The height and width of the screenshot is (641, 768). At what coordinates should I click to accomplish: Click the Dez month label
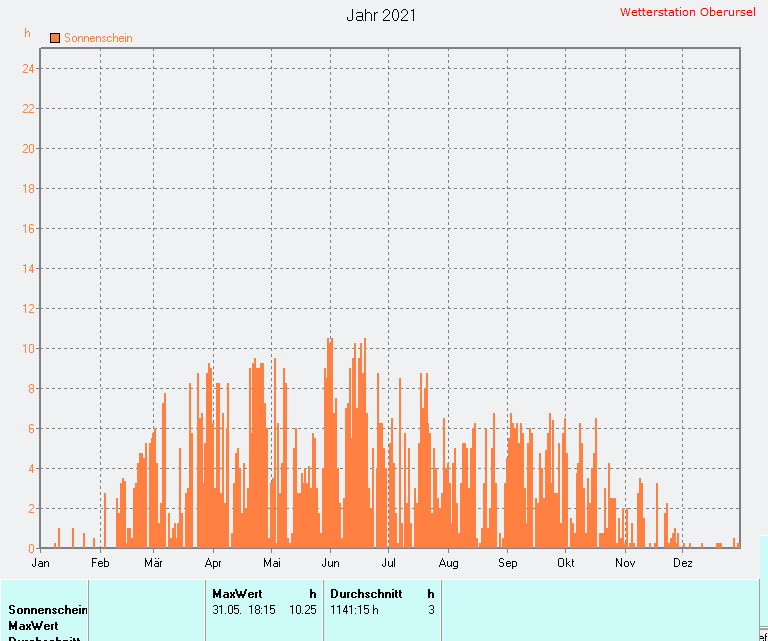coord(683,563)
